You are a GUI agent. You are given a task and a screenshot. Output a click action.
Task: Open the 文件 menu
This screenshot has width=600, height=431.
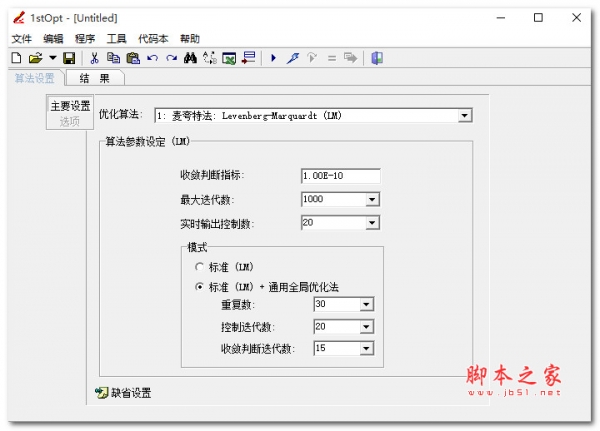tap(21, 39)
